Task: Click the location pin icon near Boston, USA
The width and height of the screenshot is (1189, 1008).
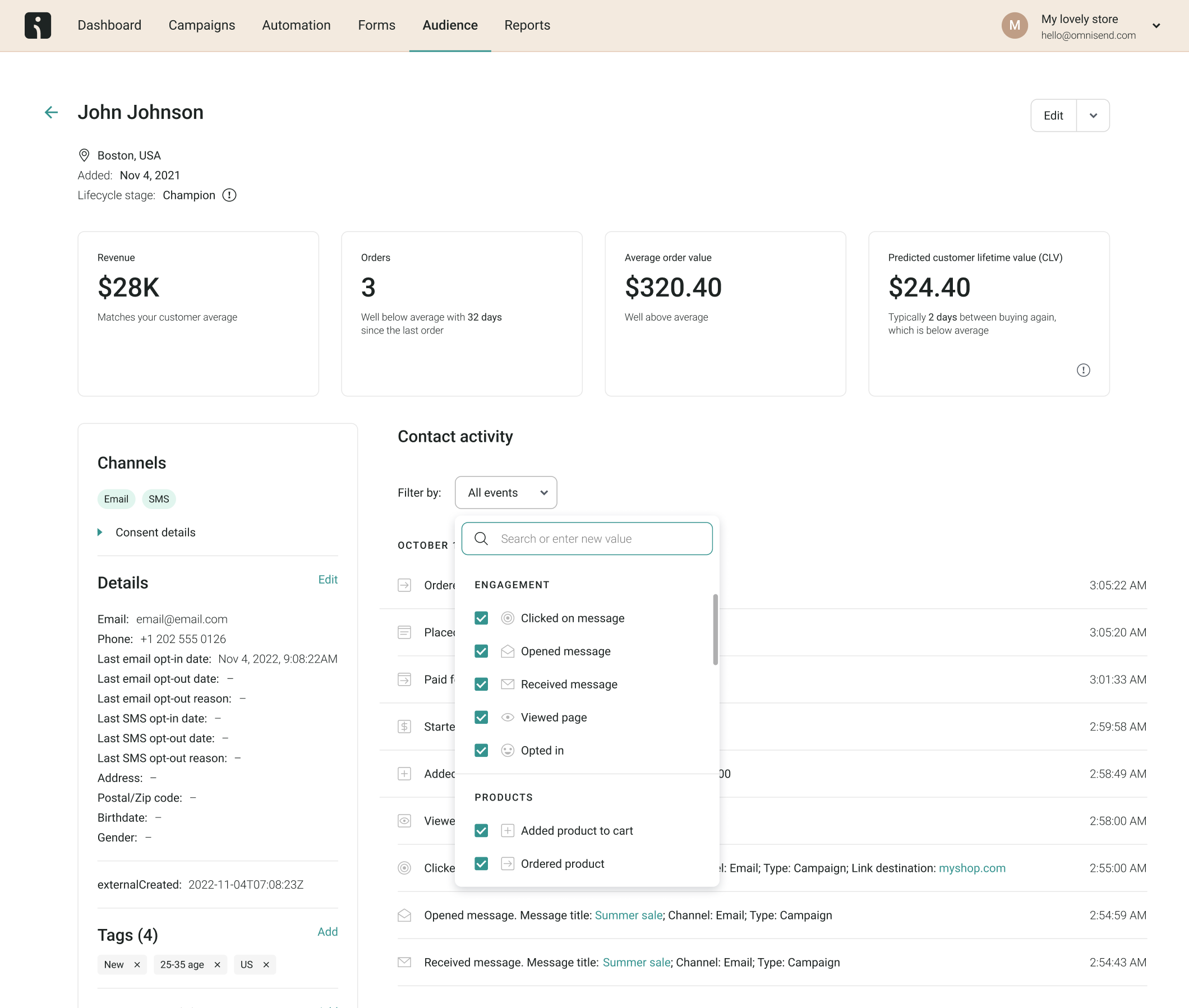Action: tap(84, 155)
